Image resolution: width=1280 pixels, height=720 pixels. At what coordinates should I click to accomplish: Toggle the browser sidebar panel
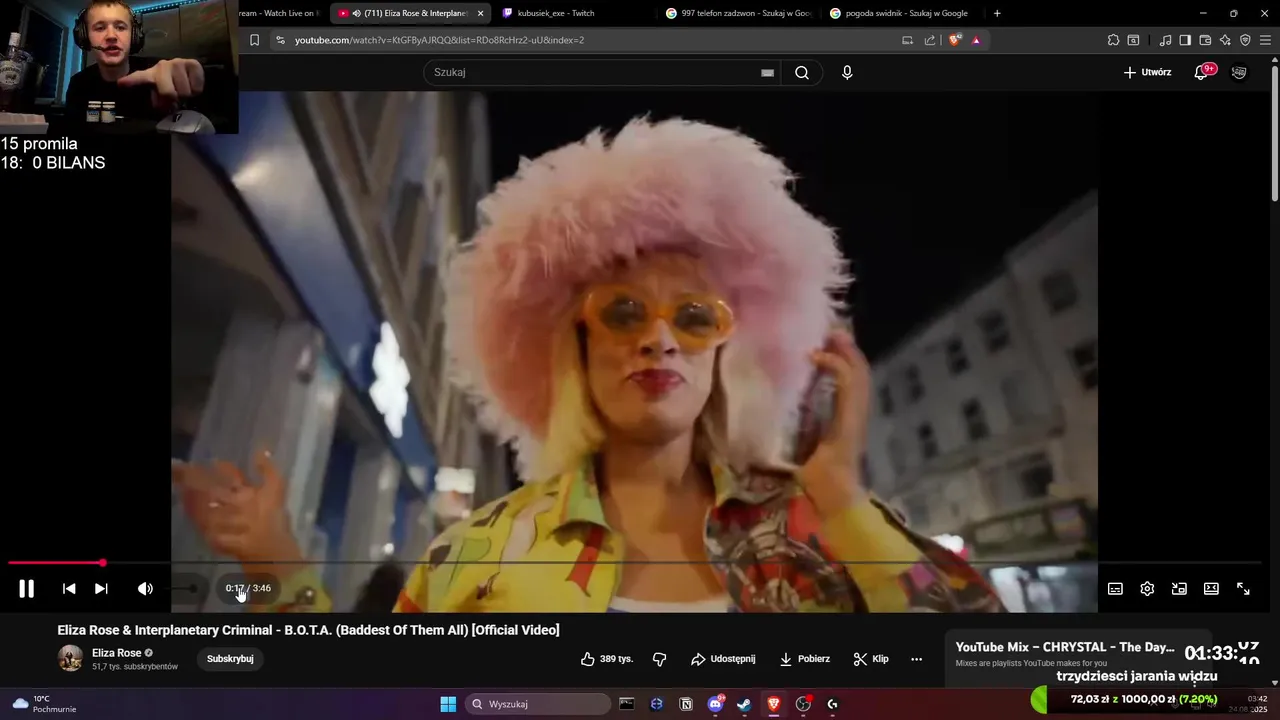tap(1185, 40)
